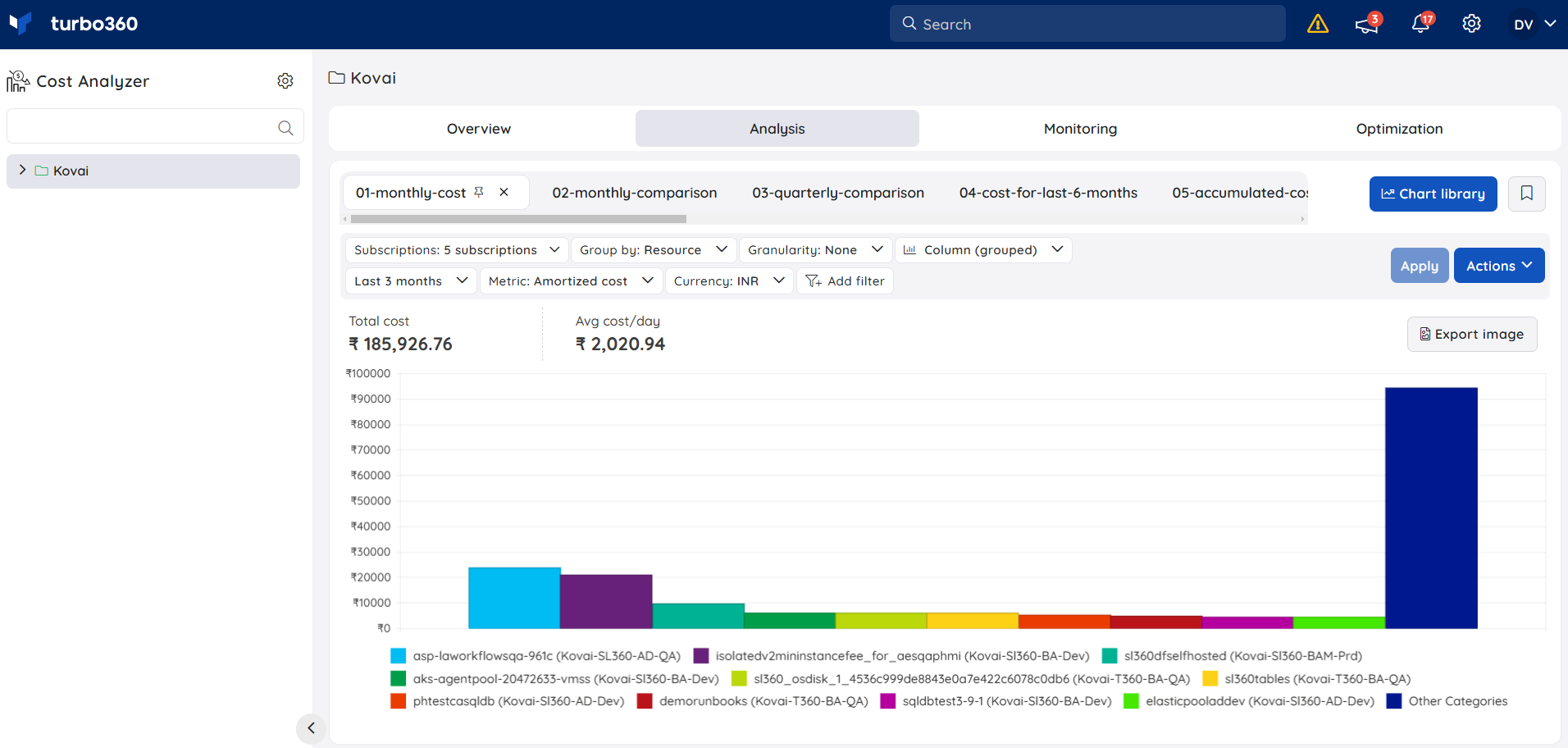Close the 01-monthly-cost tab

tap(504, 192)
